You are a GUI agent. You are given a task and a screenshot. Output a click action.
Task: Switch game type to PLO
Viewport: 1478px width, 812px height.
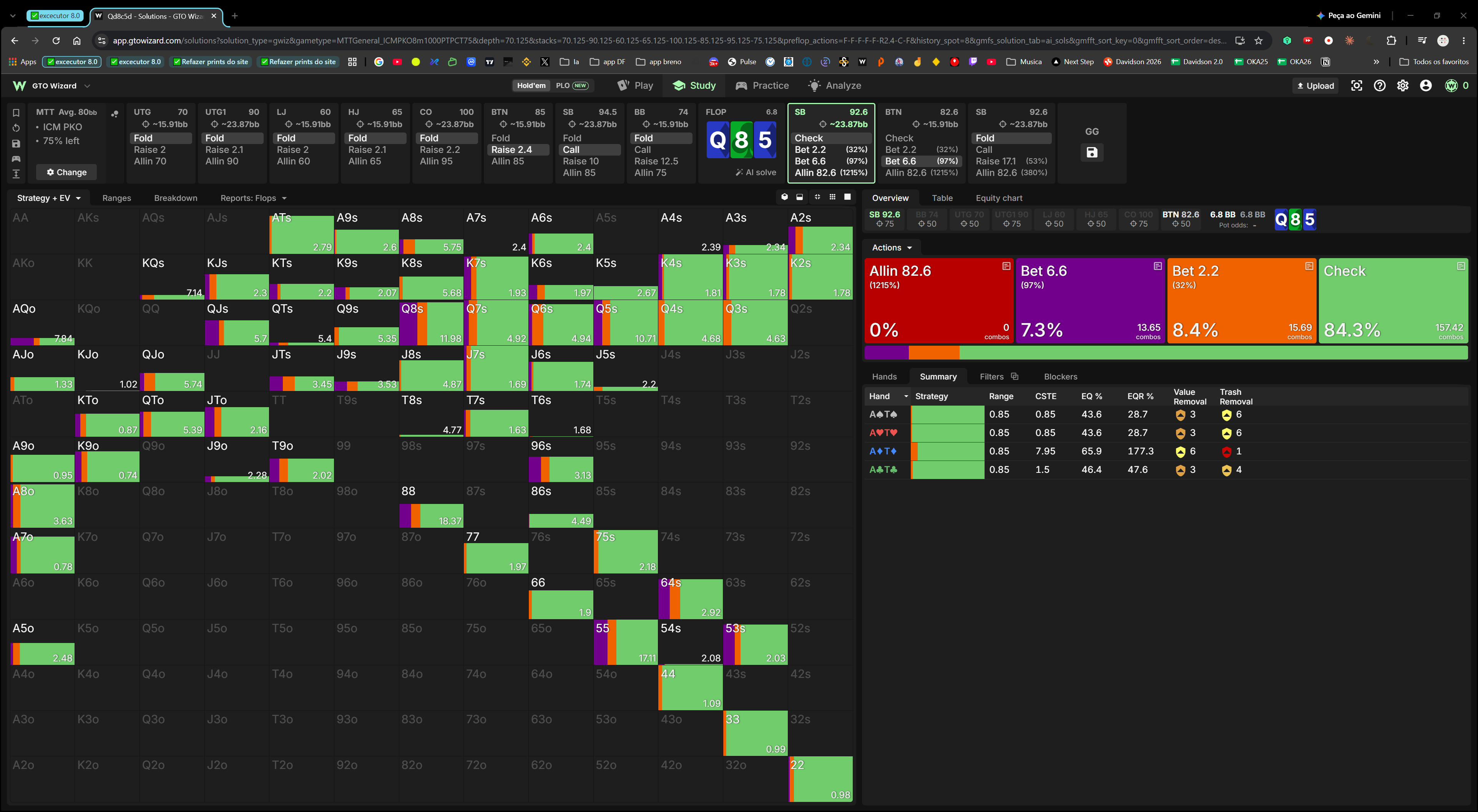[x=571, y=85]
